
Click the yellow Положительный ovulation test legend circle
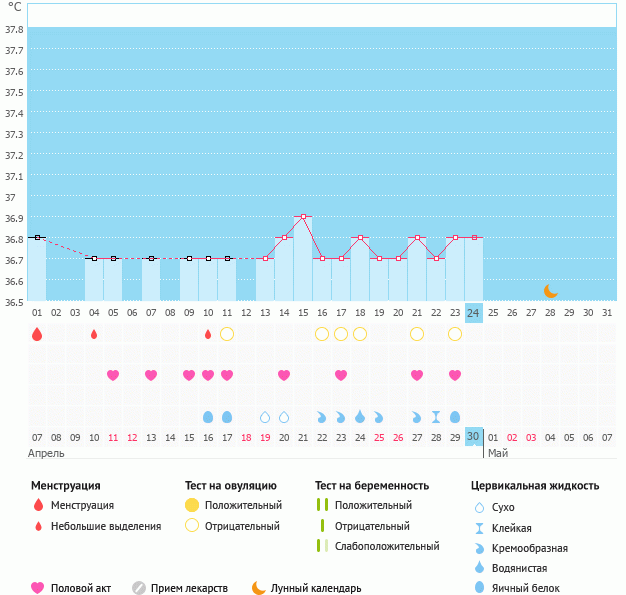(x=193, y=506)
